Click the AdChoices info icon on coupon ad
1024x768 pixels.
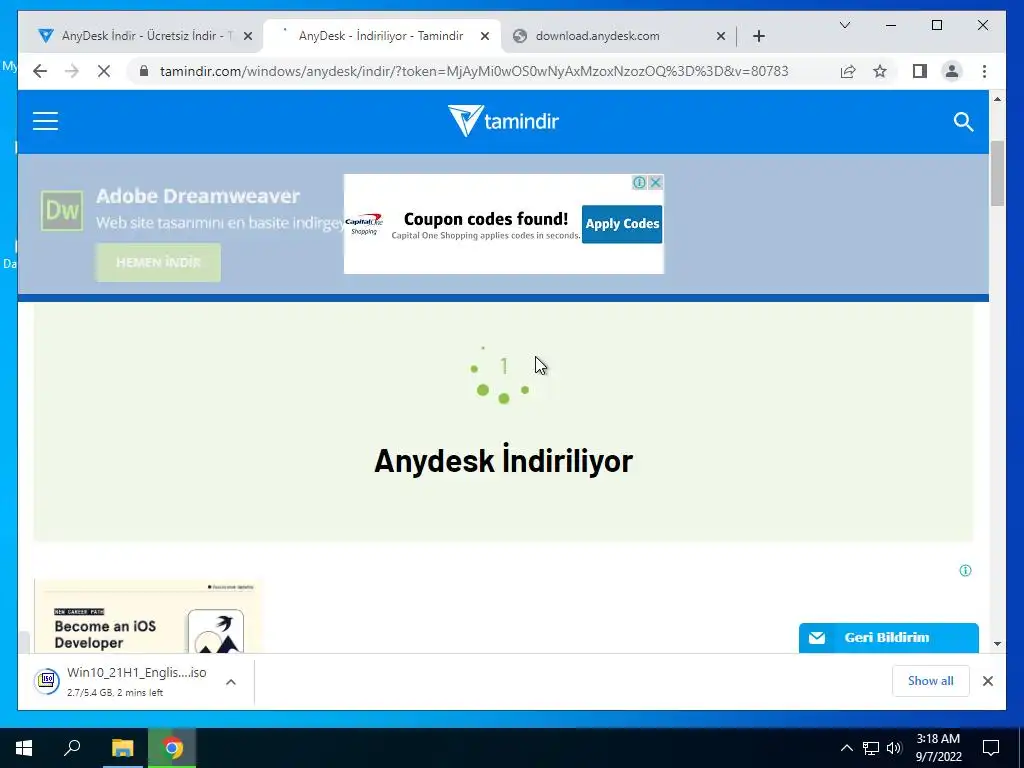click(639, 182)
